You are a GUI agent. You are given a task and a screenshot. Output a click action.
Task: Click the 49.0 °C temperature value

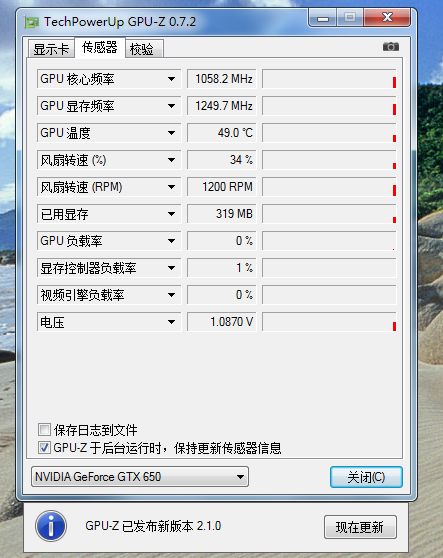(x=222, y=133)
